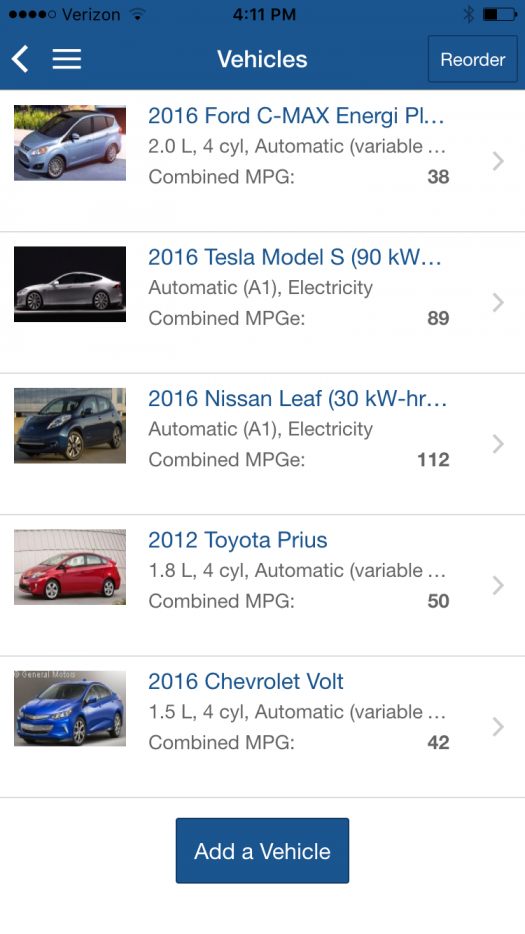Tap the Wi-Fi signal icon

tap(138, 14)
